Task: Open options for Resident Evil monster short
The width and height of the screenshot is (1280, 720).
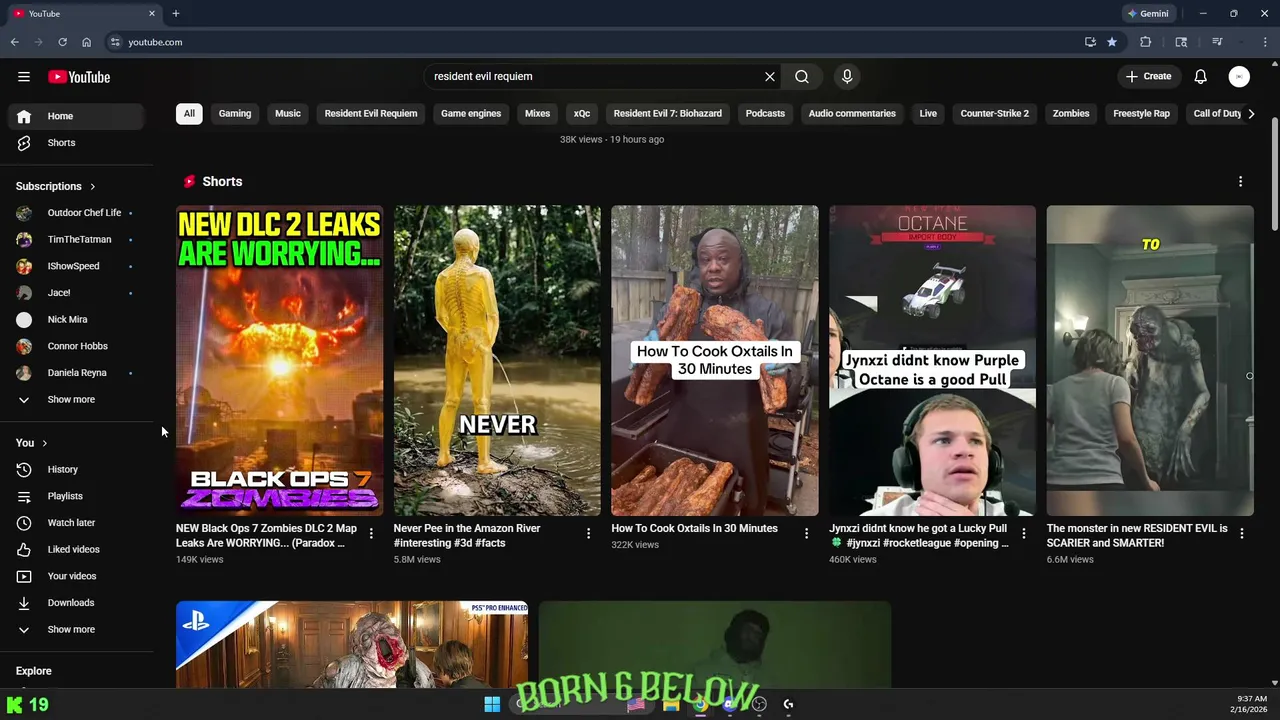Action: (x=1241, y=534)
